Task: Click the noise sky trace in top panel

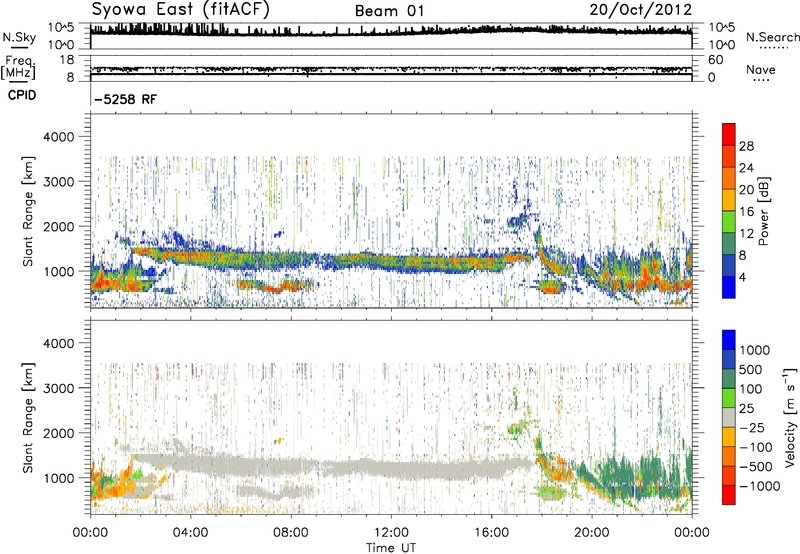Action: click(x=391, y=32)
